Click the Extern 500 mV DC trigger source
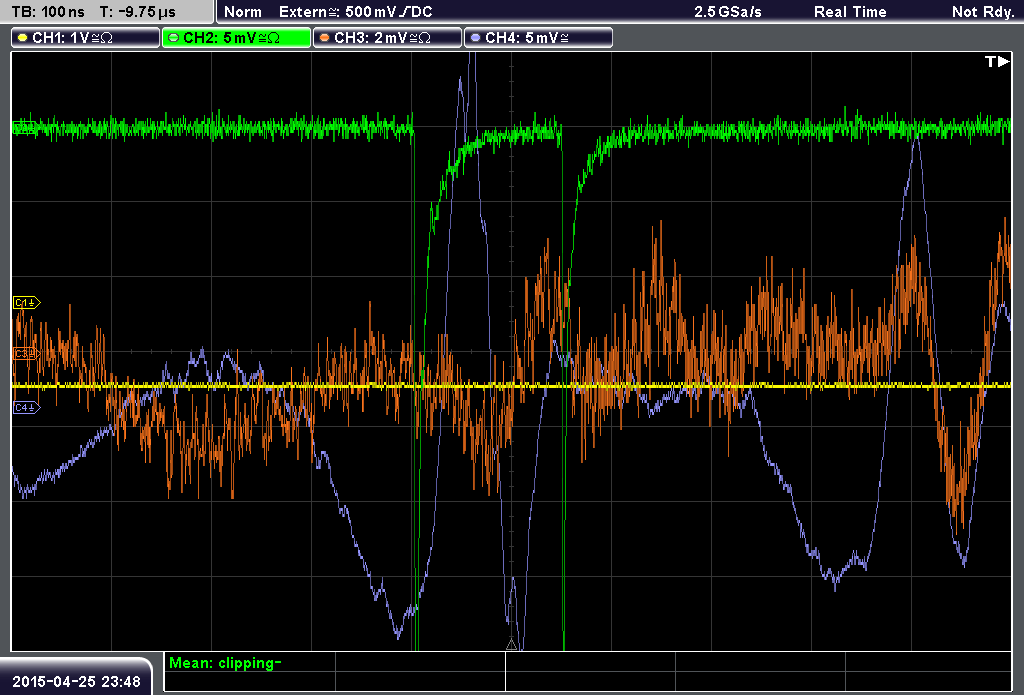 click(x=356, y=12)
